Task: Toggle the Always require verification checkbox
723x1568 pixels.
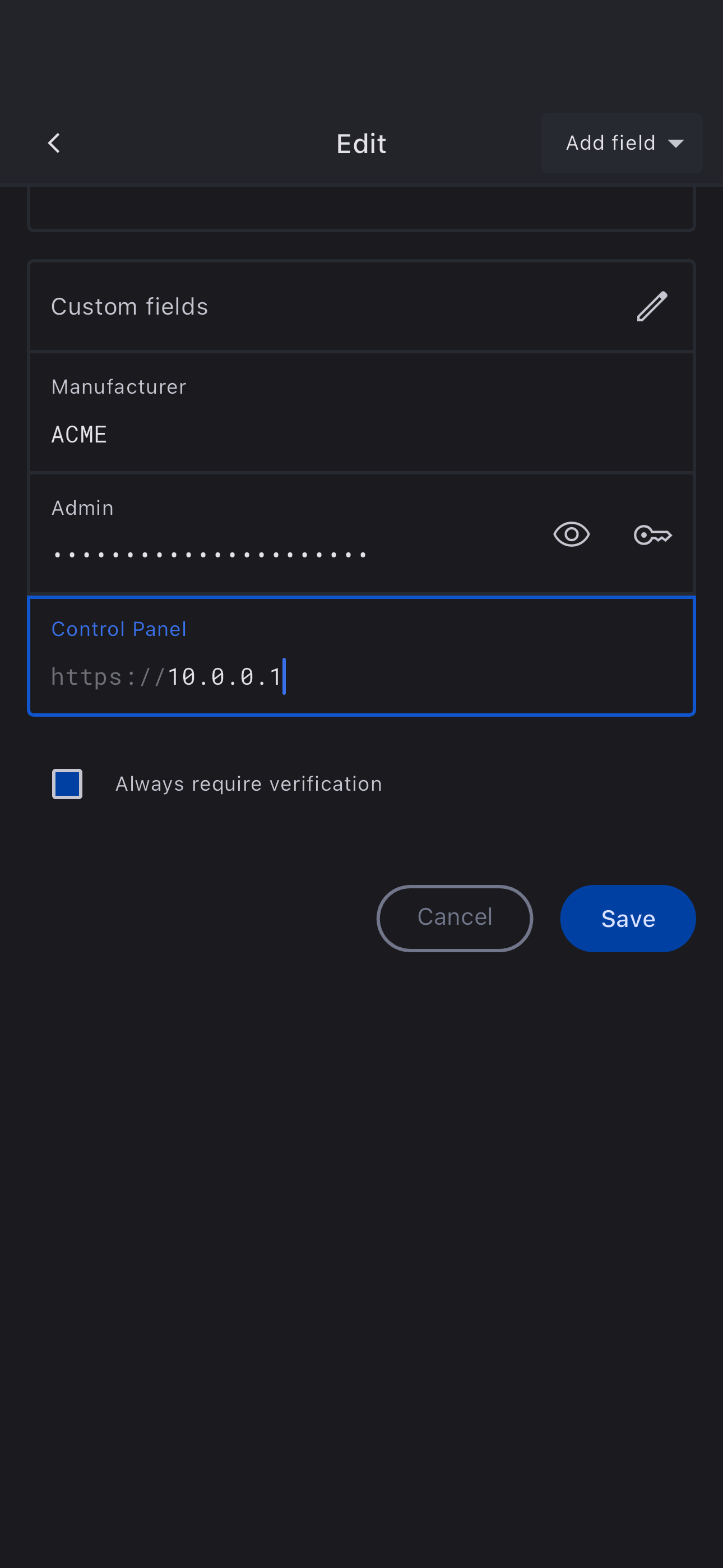Action: coord(67,784)
